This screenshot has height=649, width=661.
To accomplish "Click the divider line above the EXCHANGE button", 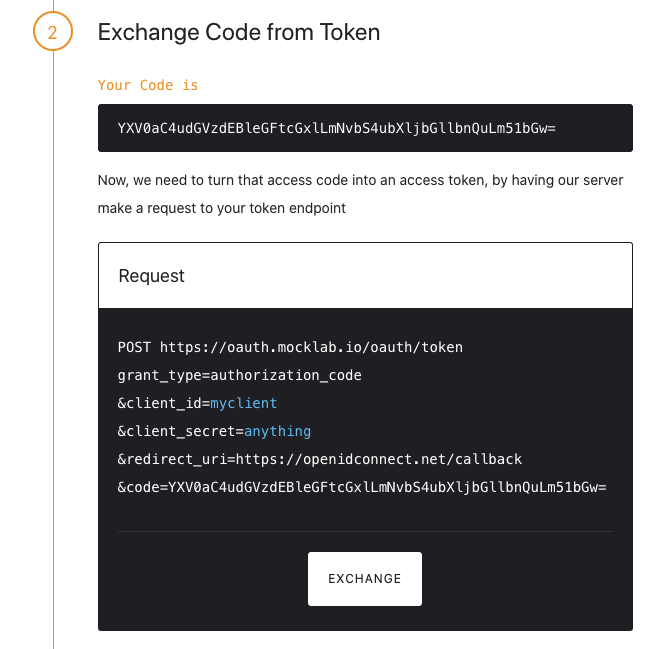I will click(x=365, y=531).
